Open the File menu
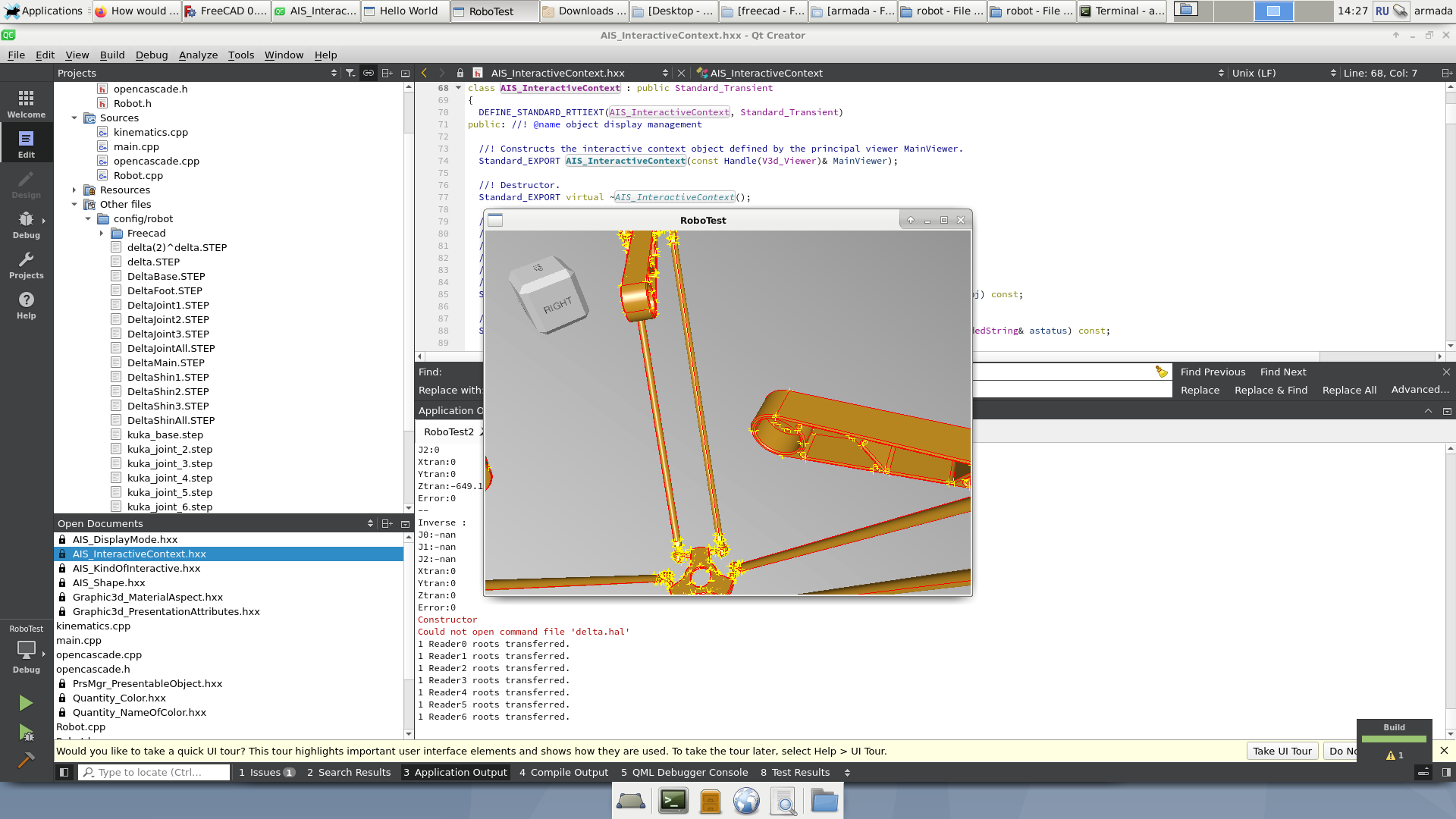This screenshot has width=1456, height=819. click(16, 55)
